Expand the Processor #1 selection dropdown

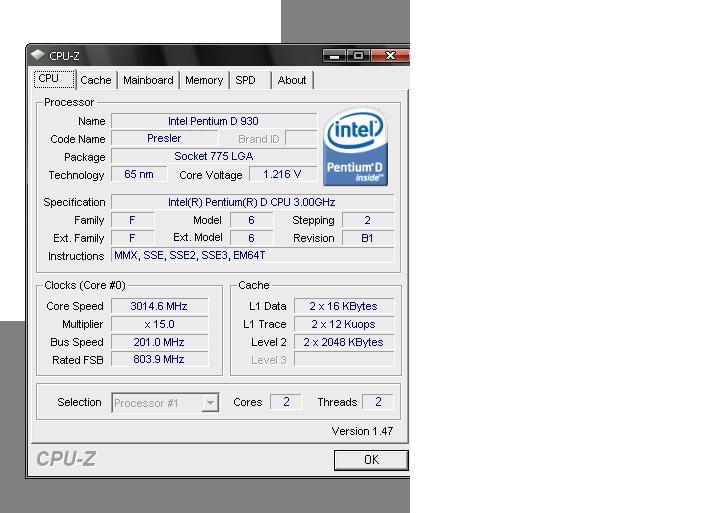[x=209, y=403]
